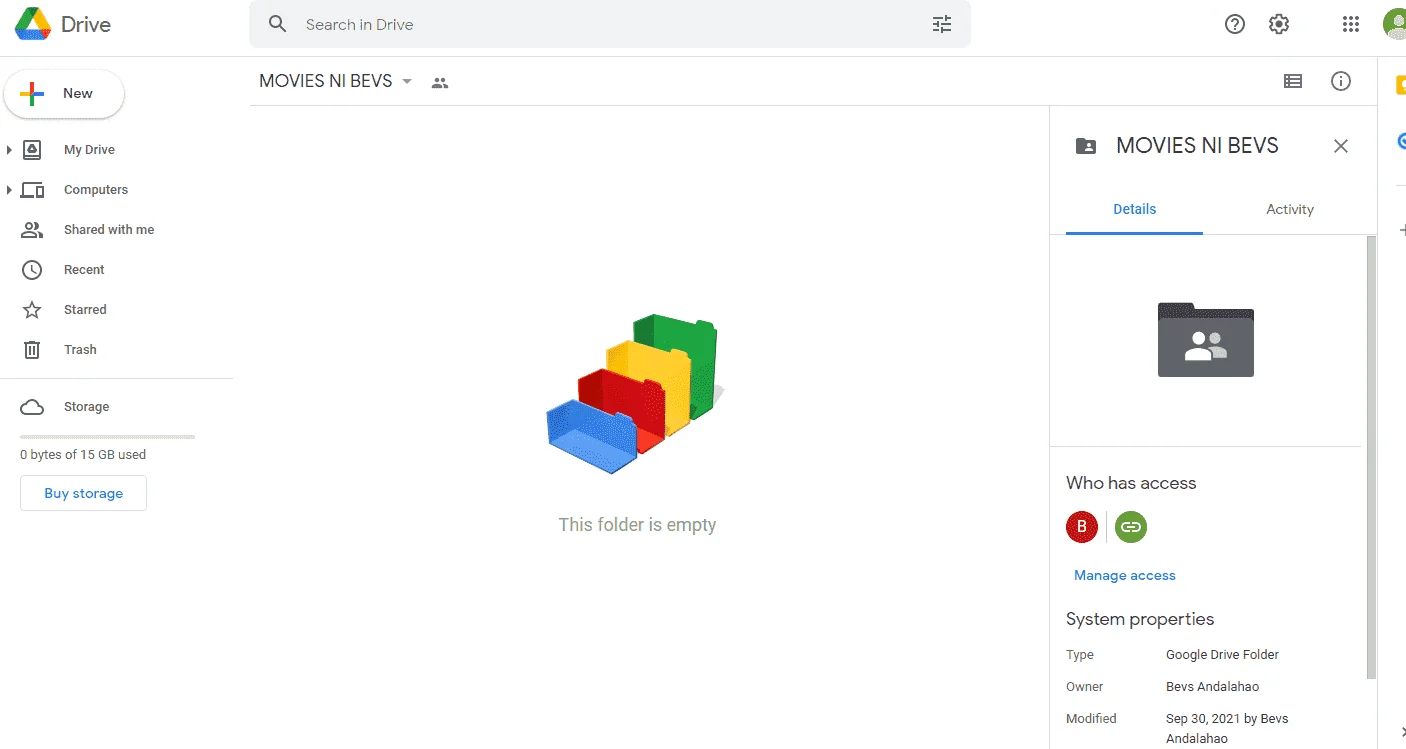Click the owner name Bevs Andalahao
The image size is (1406, 749).
(x=1212, y=687)
